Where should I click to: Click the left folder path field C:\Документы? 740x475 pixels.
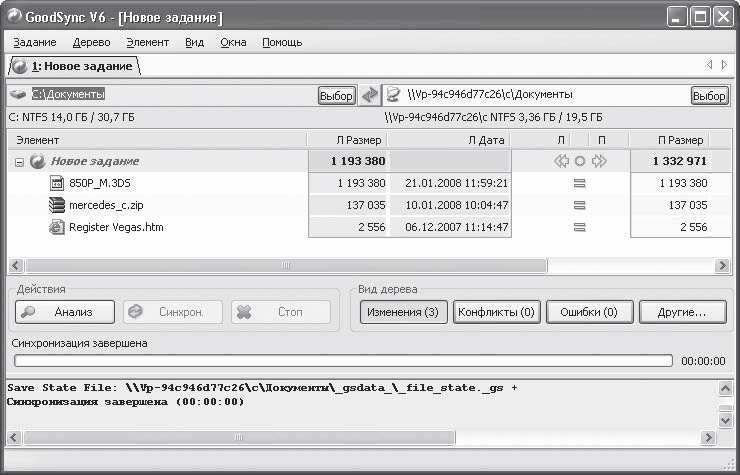tap(162, 94)
